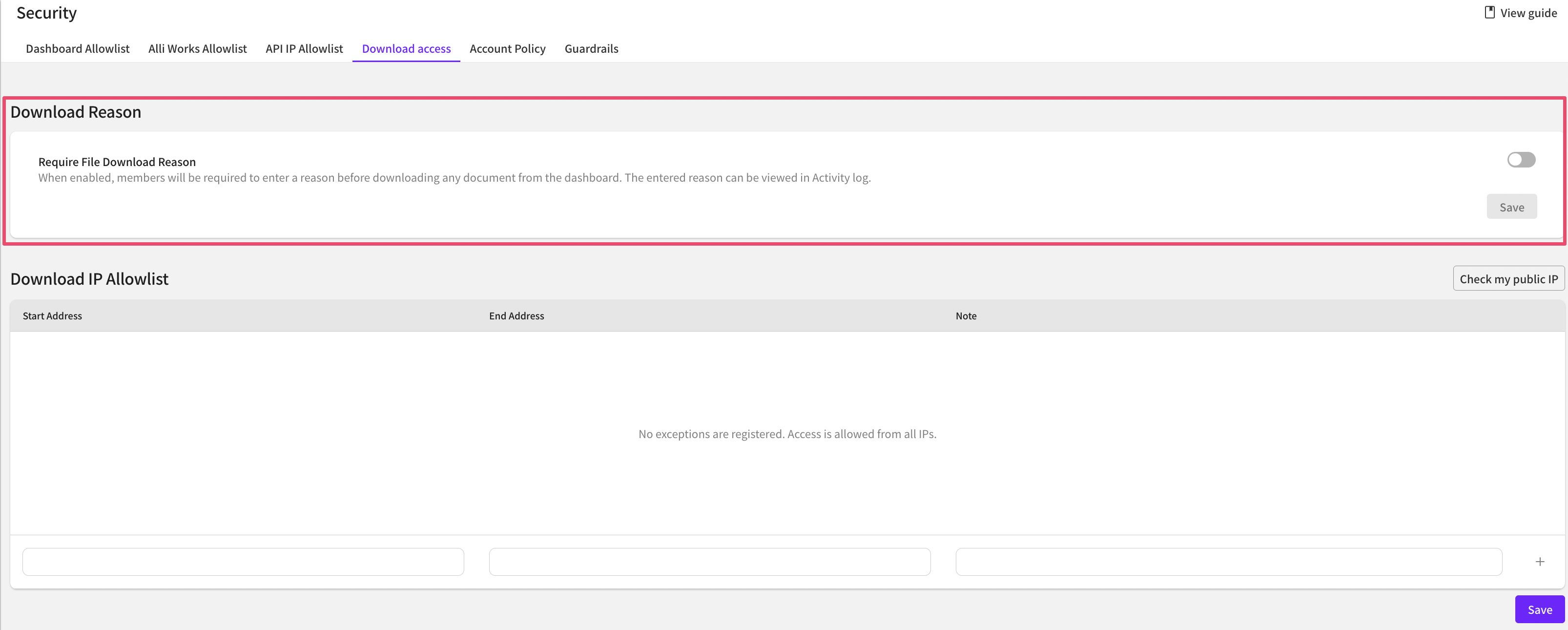
Task: Click the End Address column header
Action: pos(516,316)
